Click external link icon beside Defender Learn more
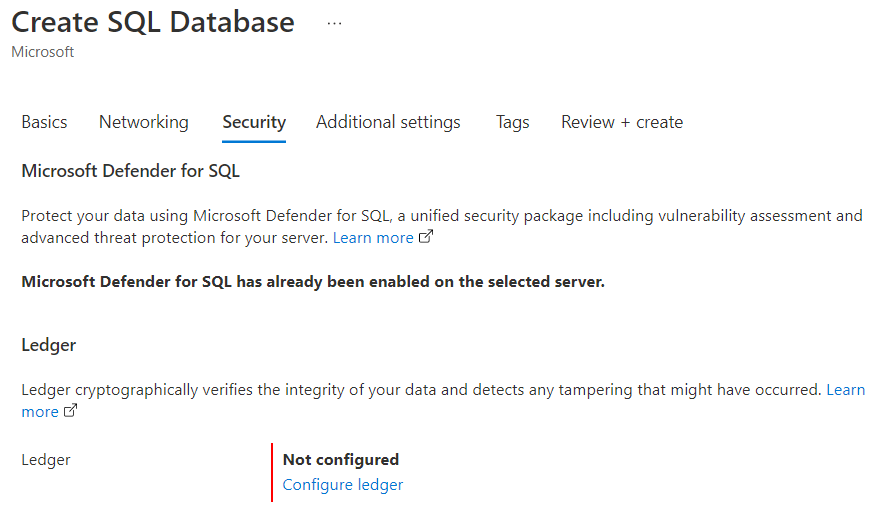The image size is (888, 529). (x=426, y=238)
